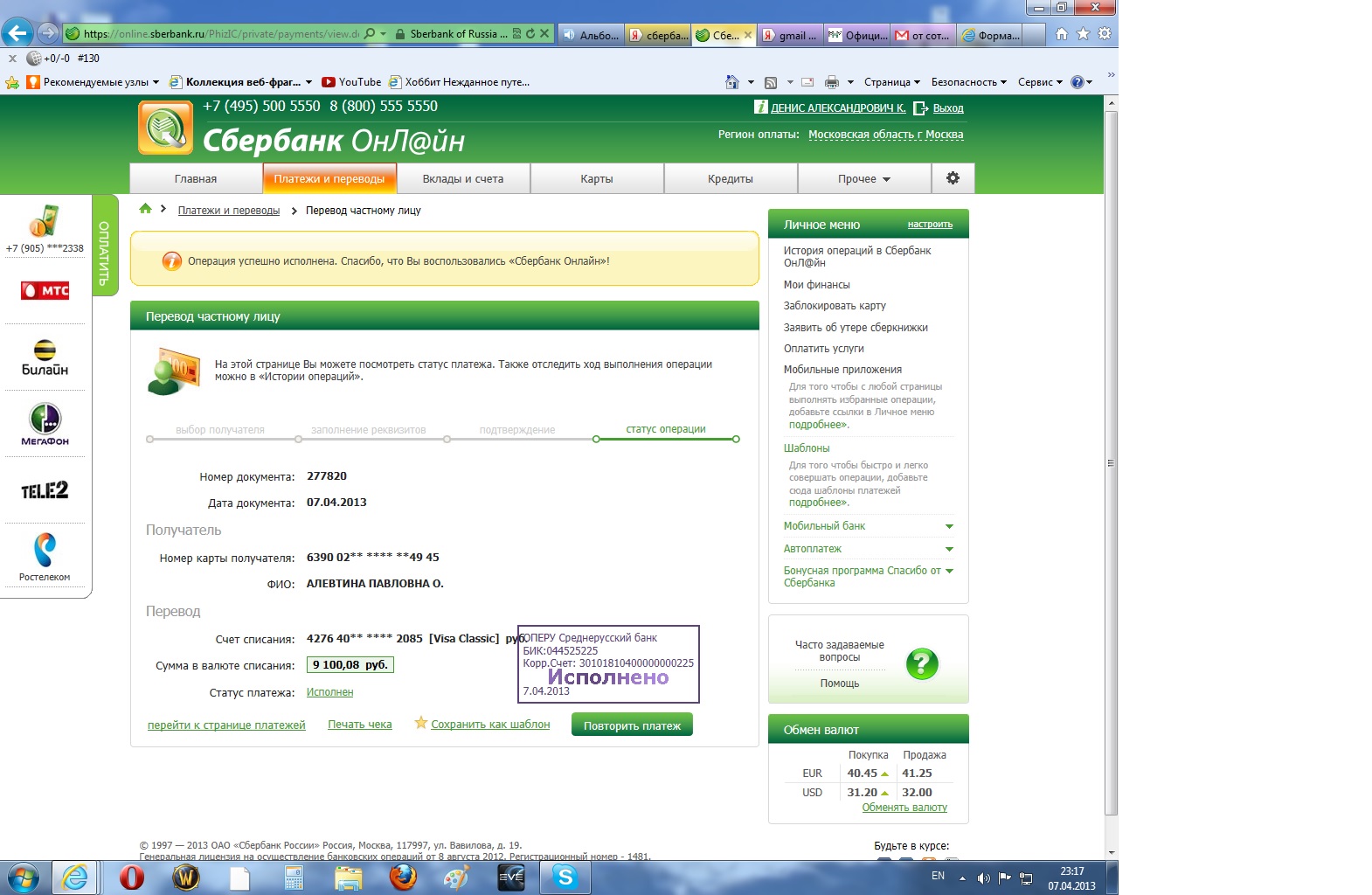Screen dimensions: 1372x895
Task: Open the Windows Start button
Action: pos(24,878)
